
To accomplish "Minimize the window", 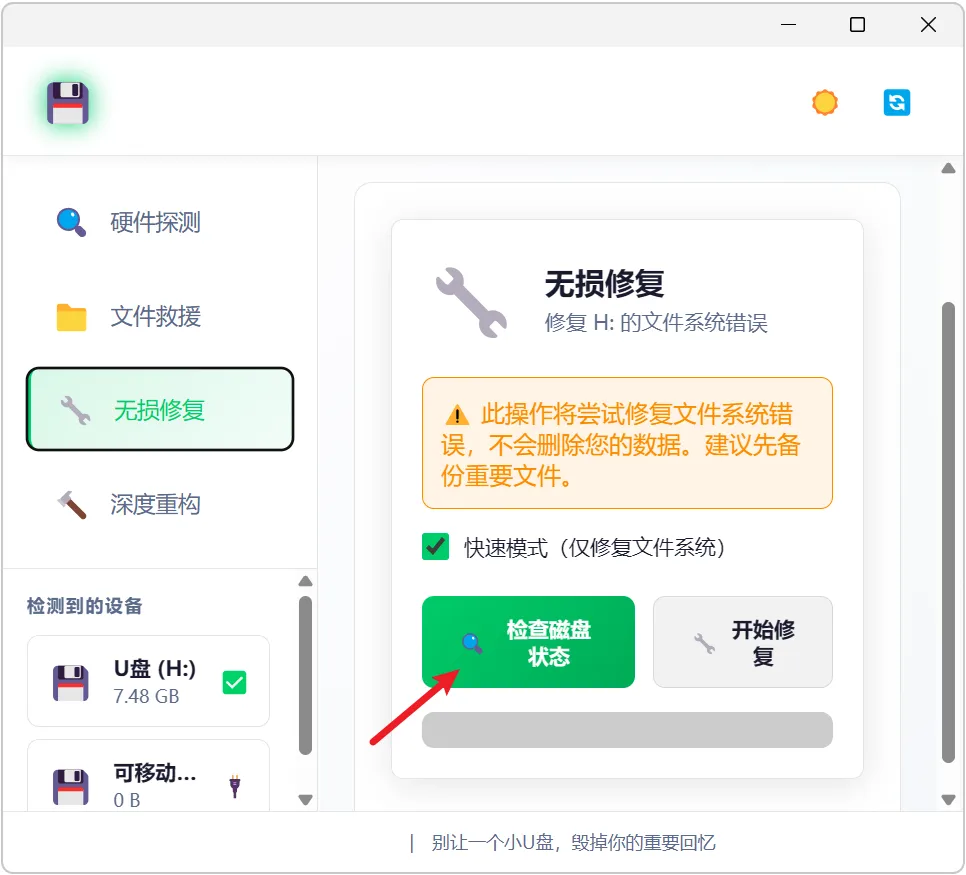I will 789,25.
